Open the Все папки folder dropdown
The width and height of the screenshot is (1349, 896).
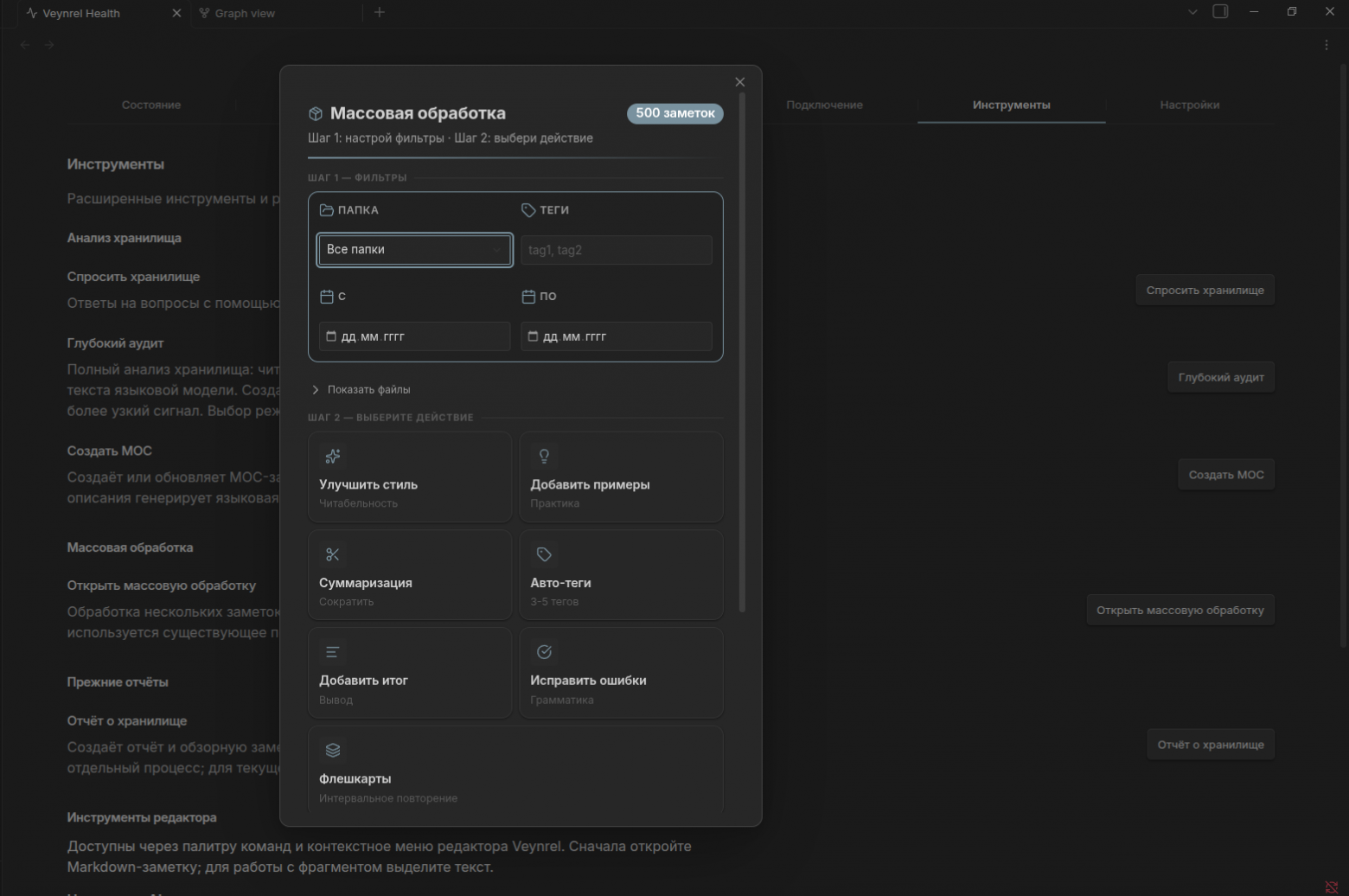pyautogui.click(x=415, y=250)
